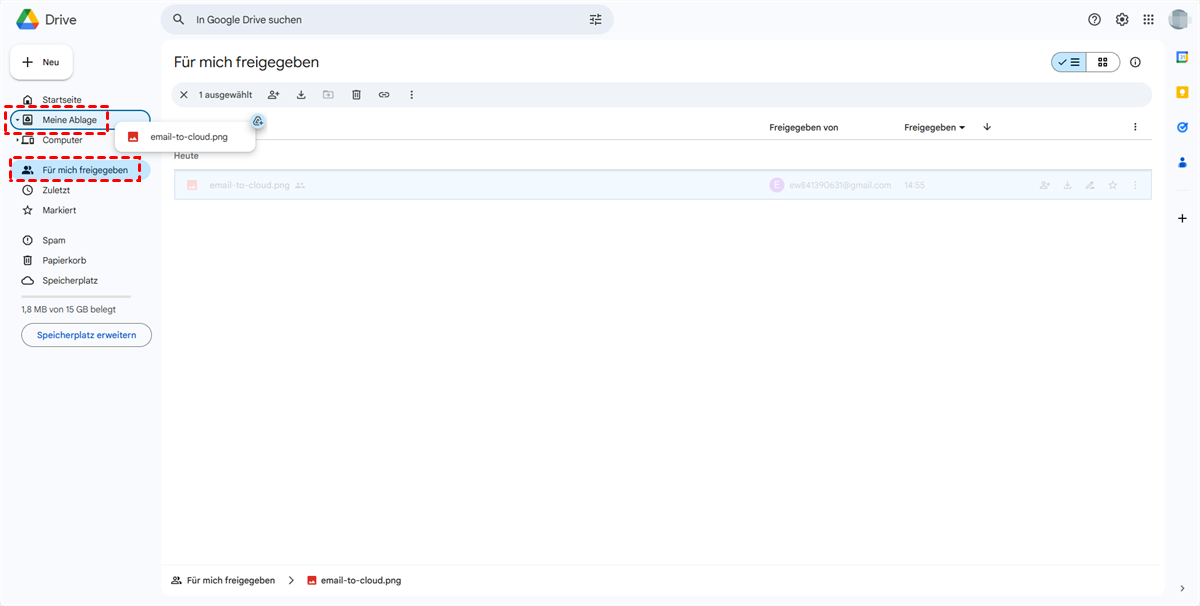The height and width of the screenshot is (606, 1200).
Task: Open column header more options dots
Action: click(x=1135, y=127)
